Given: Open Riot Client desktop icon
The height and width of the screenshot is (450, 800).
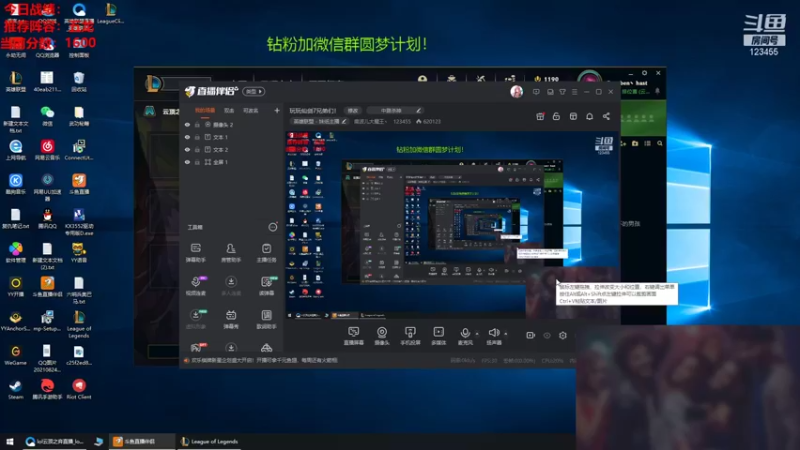Looking at the screenshot, I should pyautogui.click(x=79, y=390).
